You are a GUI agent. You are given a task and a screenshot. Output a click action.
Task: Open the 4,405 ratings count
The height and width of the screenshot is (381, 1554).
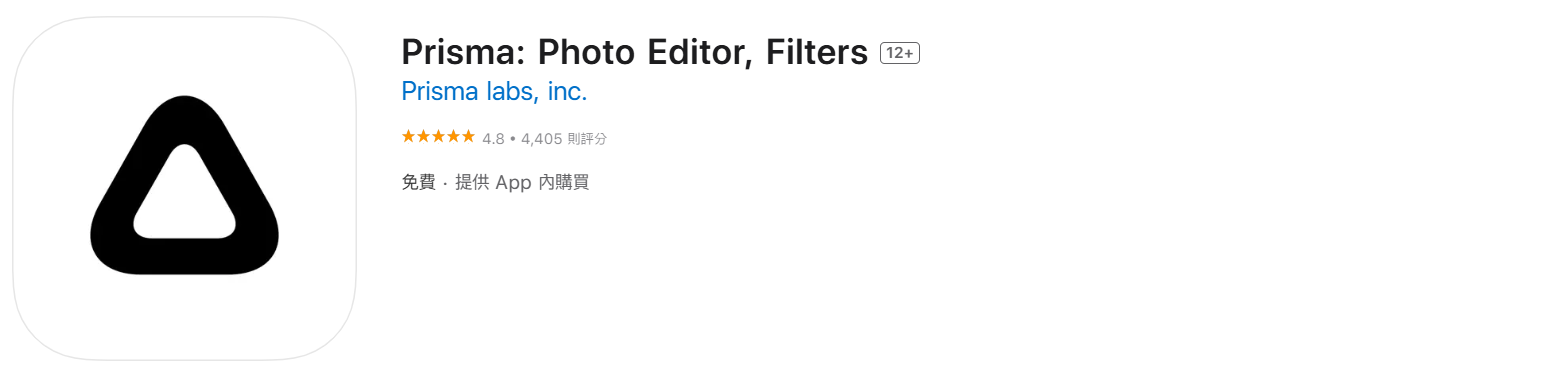click(x=541, y=139)
